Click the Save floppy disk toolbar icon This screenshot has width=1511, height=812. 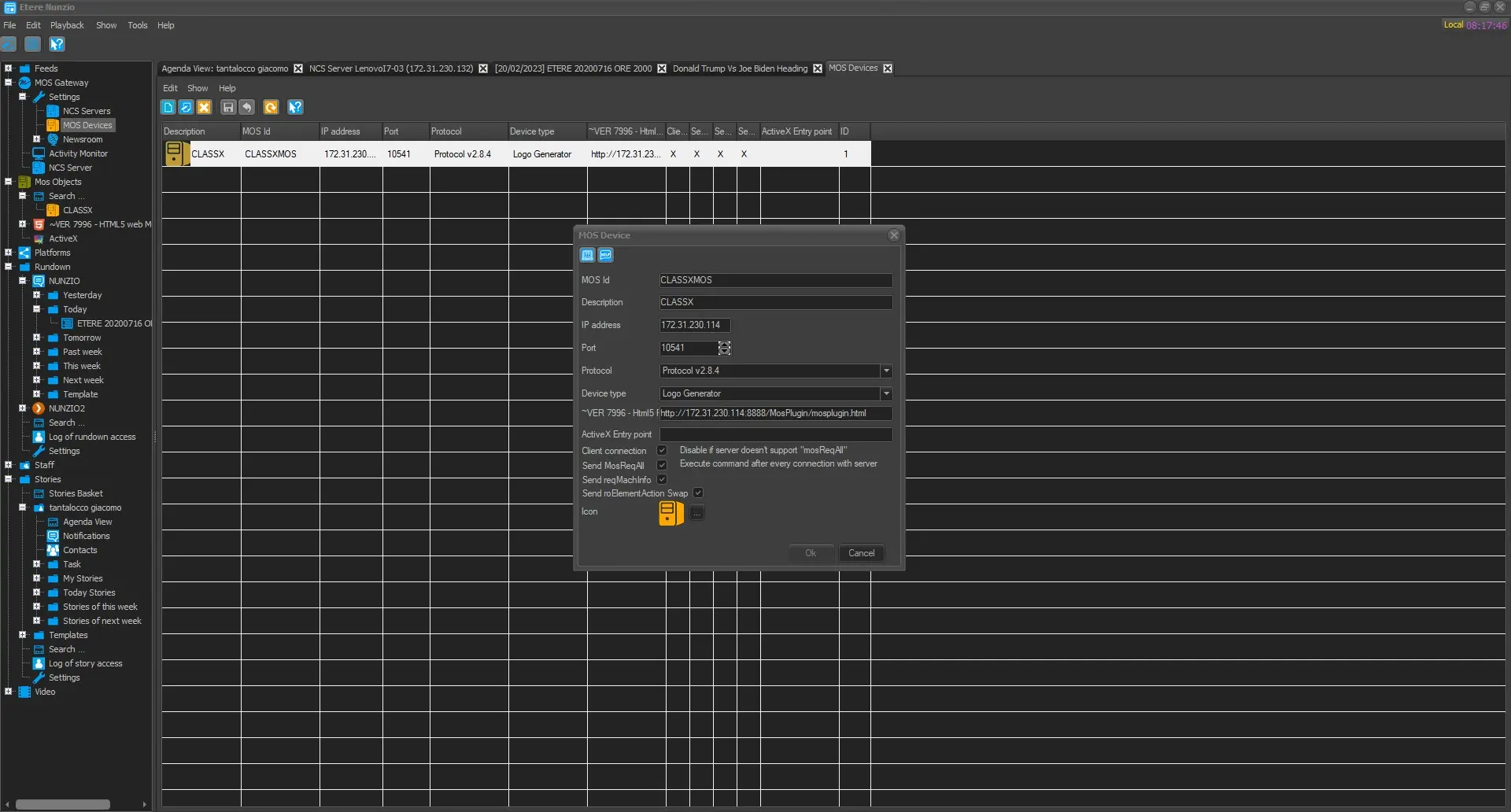pos(228,107)
